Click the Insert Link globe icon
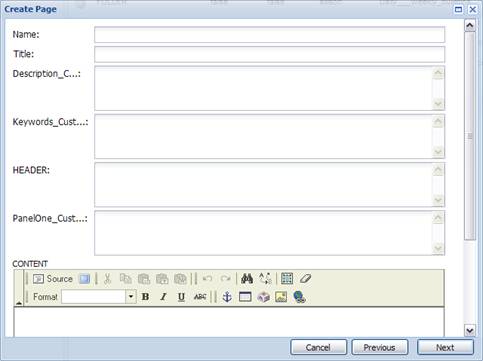This screenshot has width=483, height=361. (x=299, y=297)
